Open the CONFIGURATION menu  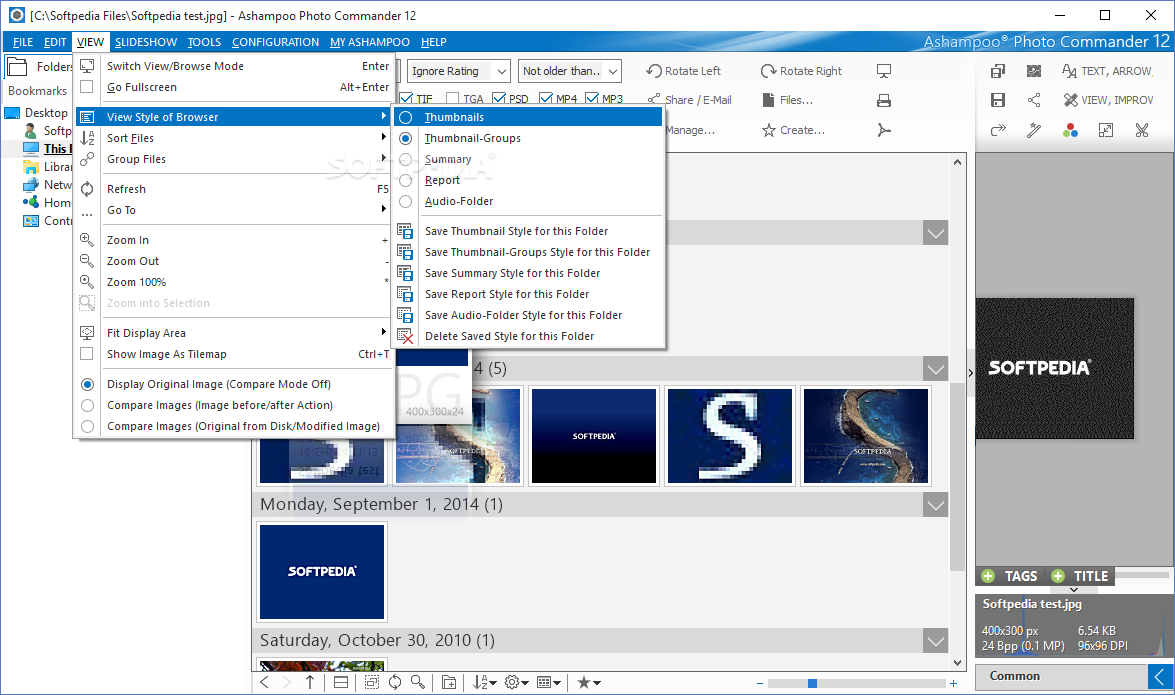[x=275, y=42]
